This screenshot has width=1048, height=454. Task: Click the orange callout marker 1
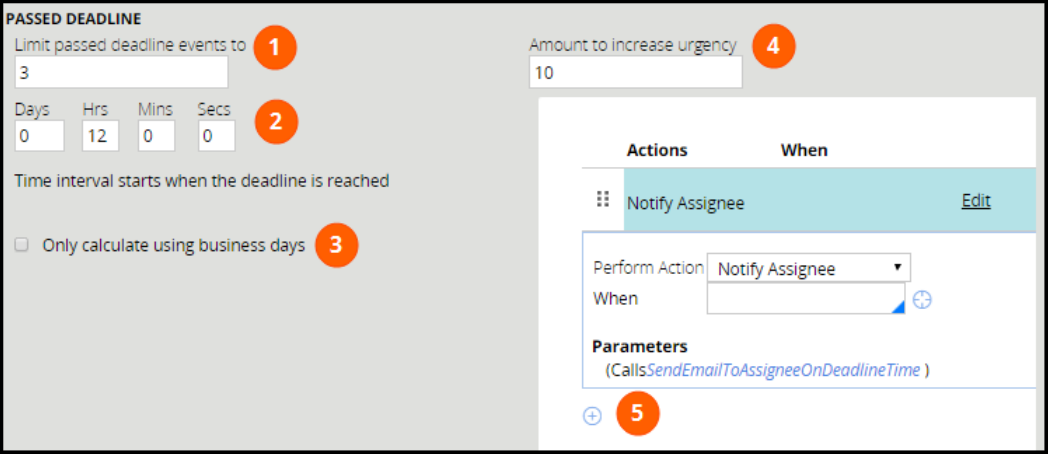click(x=274, y=47)
